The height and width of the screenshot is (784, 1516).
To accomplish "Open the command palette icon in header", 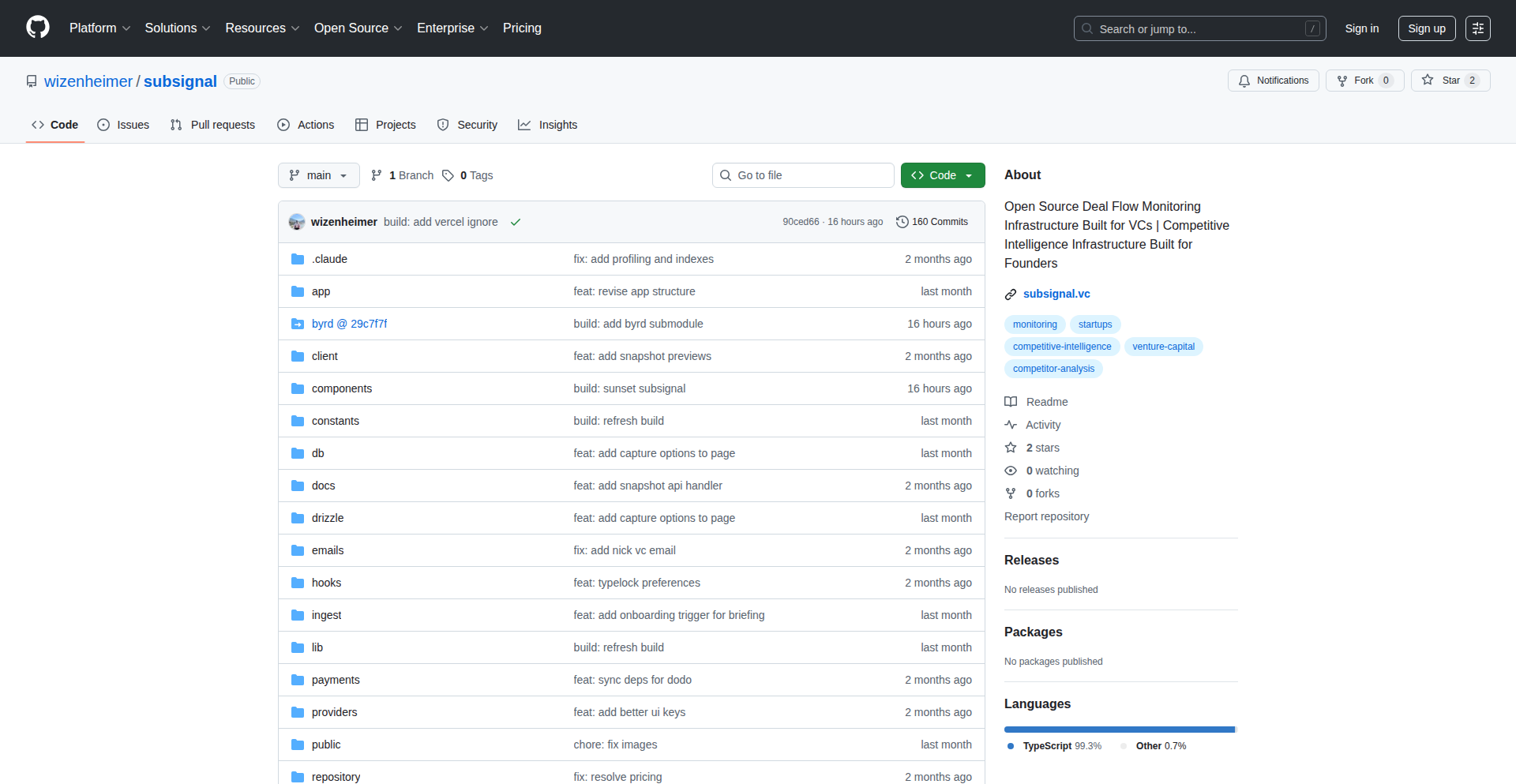I will (x=1477, y=28).
